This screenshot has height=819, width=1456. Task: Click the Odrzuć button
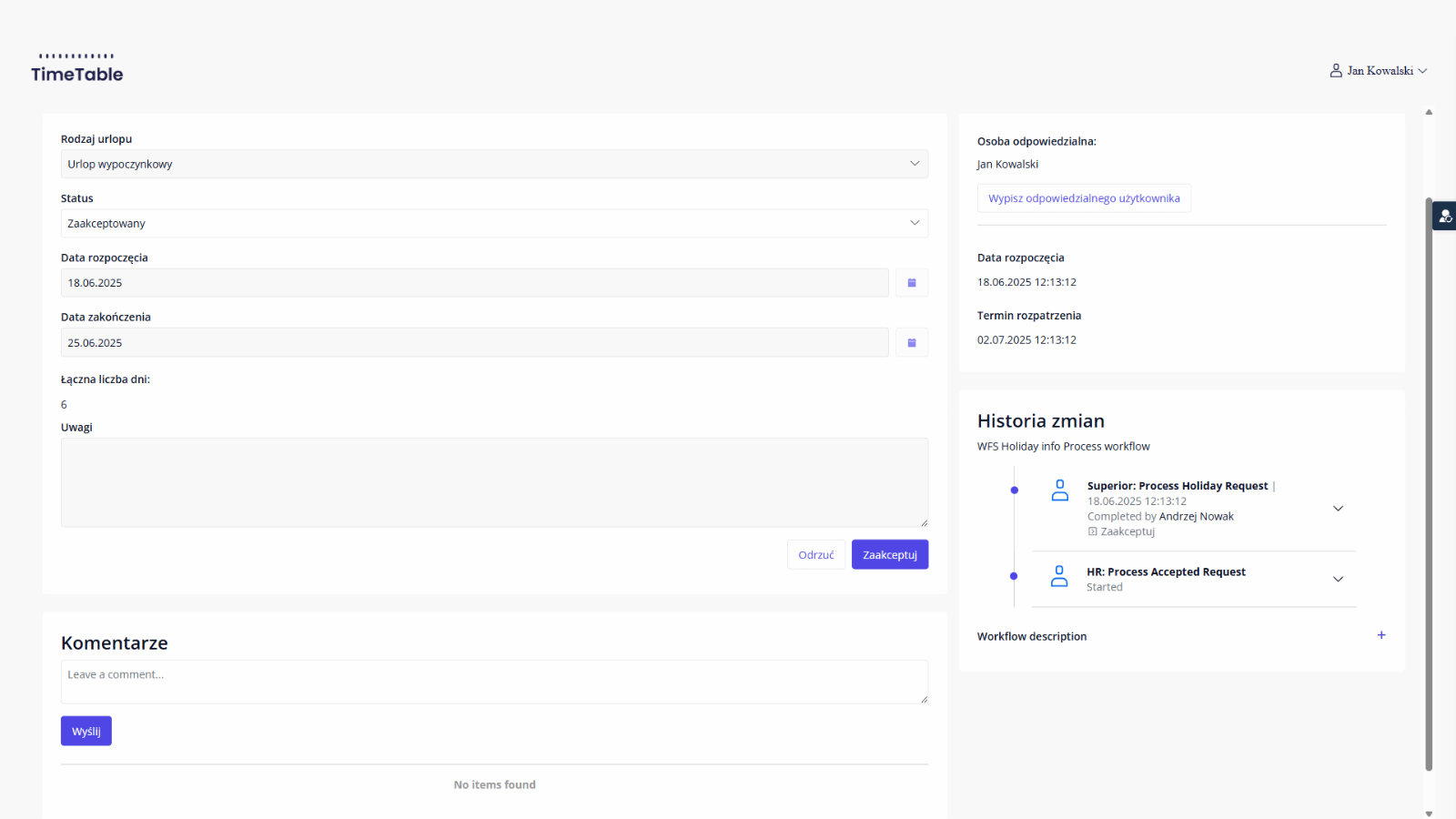816,555
